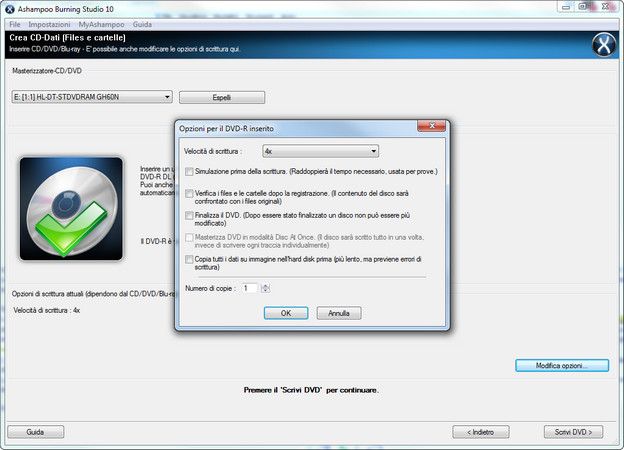Click the Indietro back button
Screen dimensions: 624x450
481,432
